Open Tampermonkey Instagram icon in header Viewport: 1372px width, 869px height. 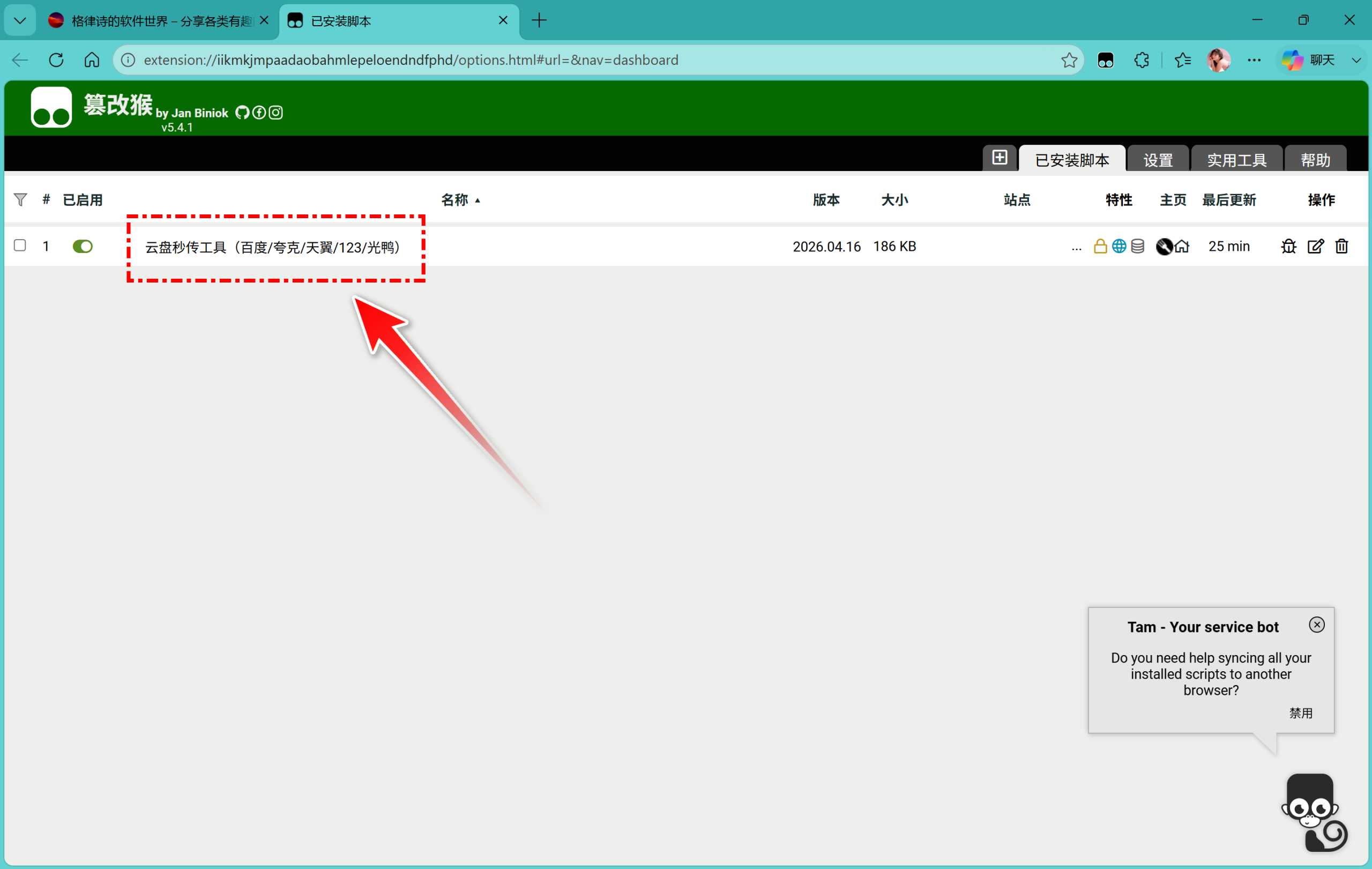click(x=276, y=112)
